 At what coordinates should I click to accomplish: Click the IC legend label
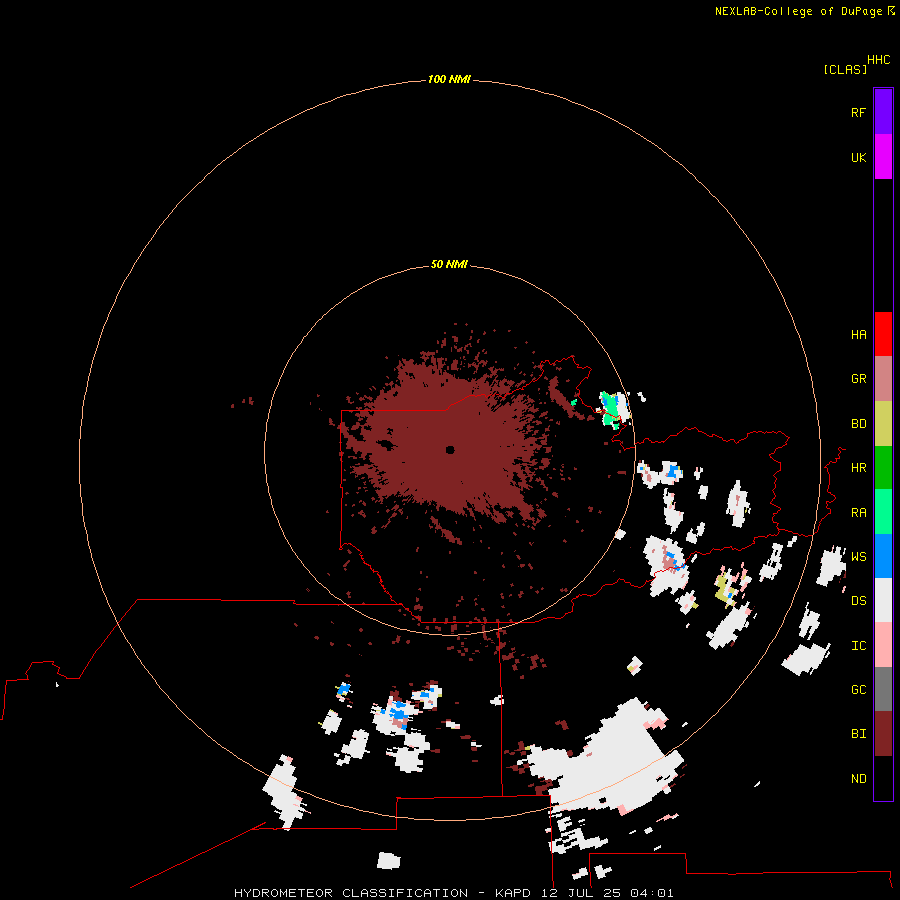pyautogui.click(x=858, y=646)
